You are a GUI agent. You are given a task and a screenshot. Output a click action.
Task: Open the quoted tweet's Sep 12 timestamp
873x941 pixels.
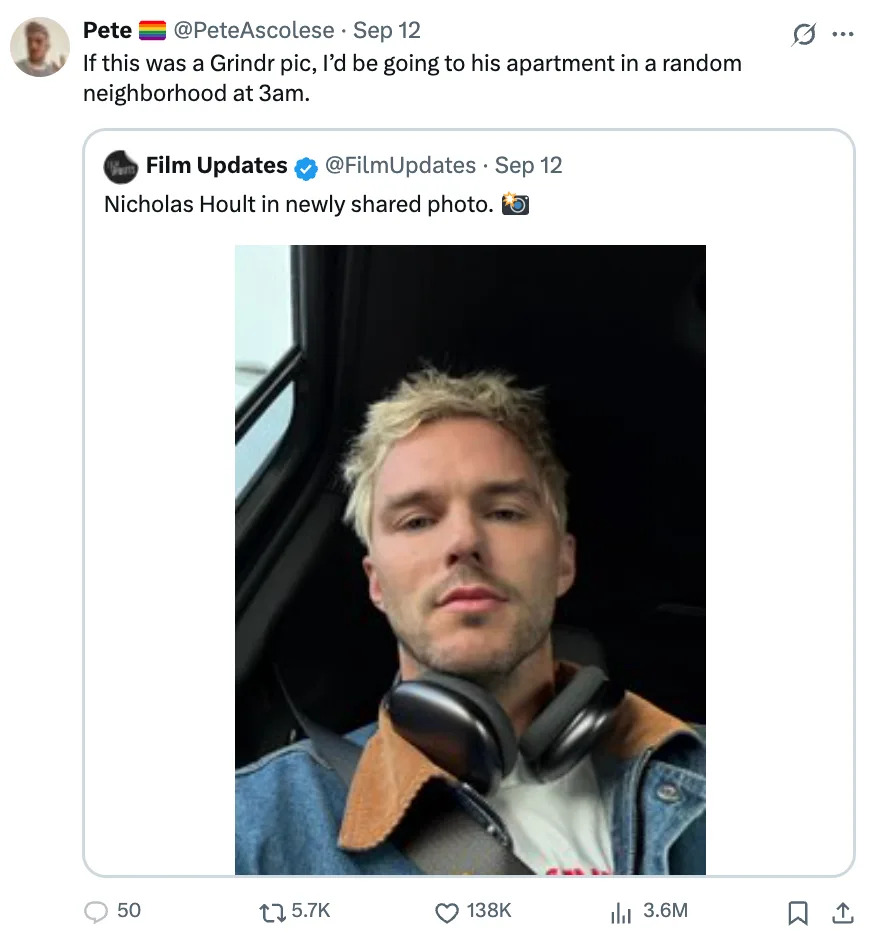(x=529, y=165)
